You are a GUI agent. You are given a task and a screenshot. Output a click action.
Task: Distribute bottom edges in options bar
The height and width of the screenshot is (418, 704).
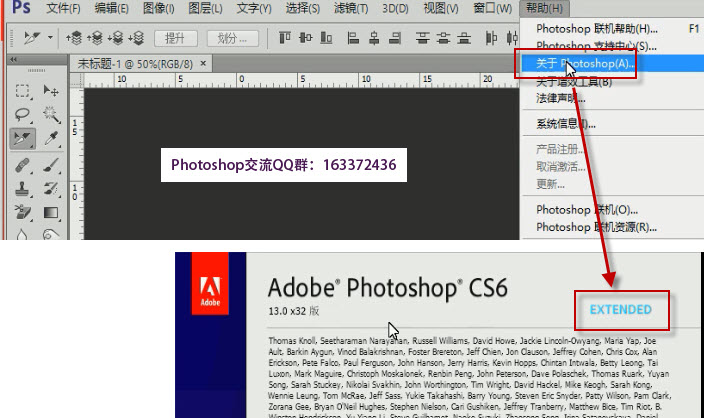tap(464, 38)
